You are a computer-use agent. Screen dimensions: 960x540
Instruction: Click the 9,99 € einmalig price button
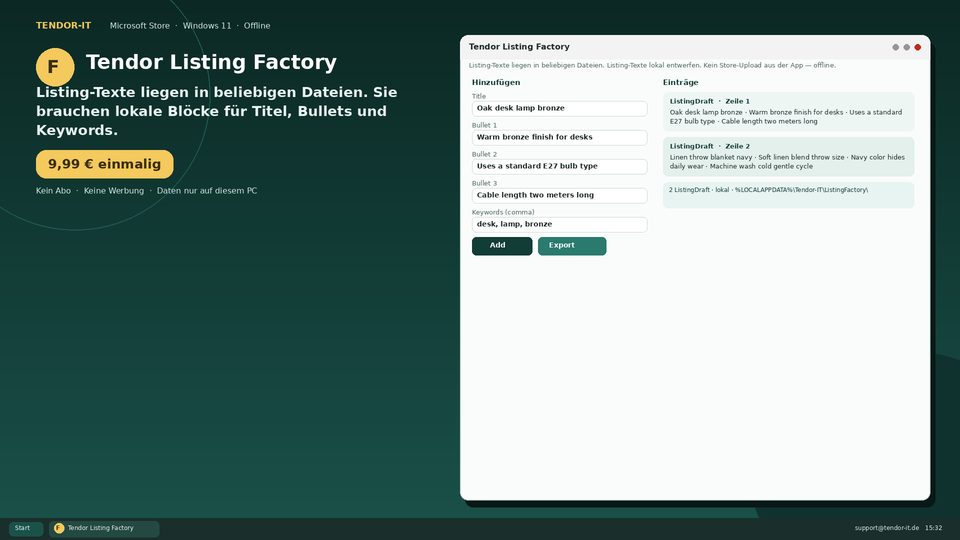(x=105, y=164)
